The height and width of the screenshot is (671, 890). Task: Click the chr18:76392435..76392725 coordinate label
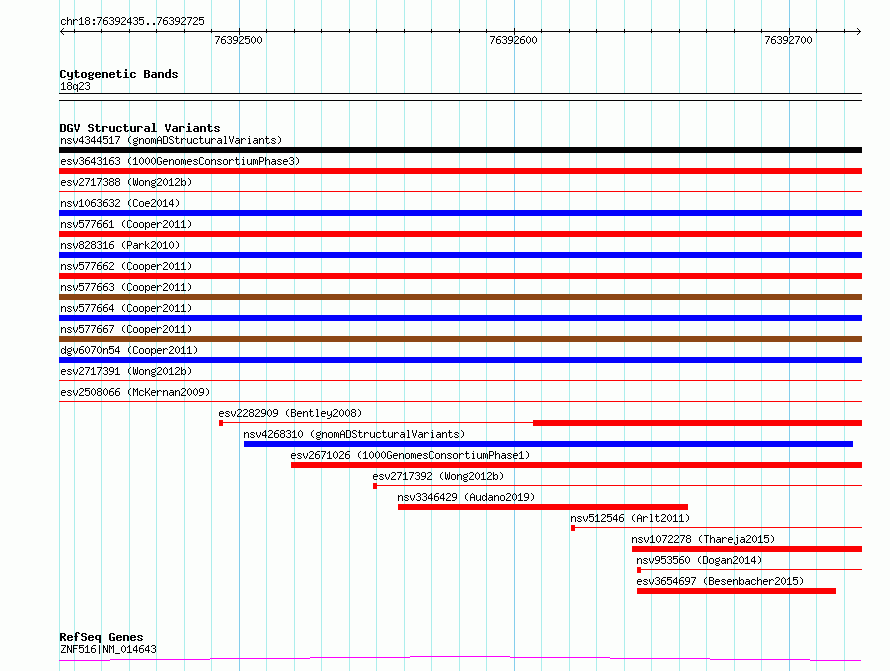132,21
